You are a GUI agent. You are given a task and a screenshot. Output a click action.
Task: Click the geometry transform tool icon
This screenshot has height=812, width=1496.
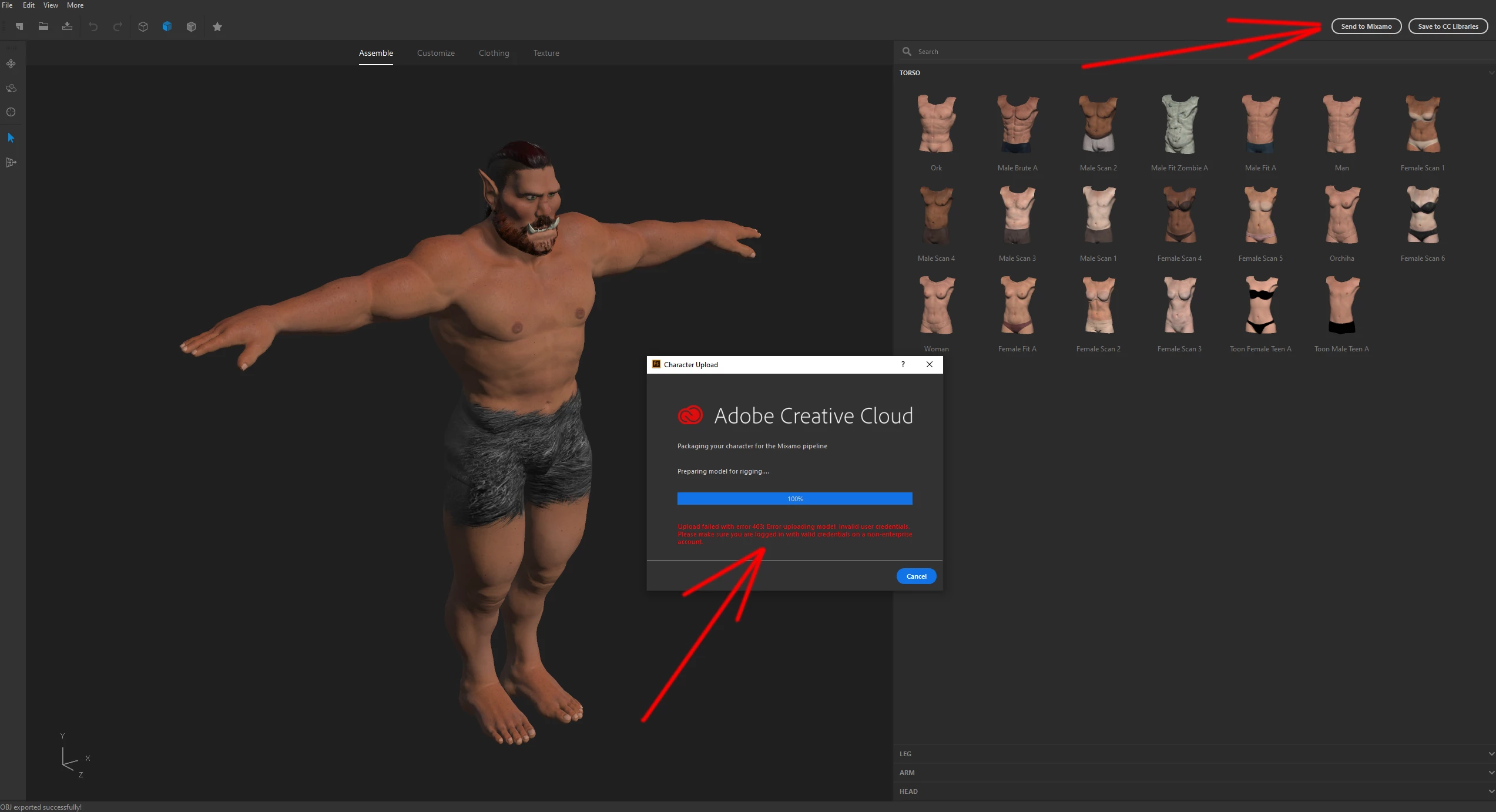[x=11, y=162]
